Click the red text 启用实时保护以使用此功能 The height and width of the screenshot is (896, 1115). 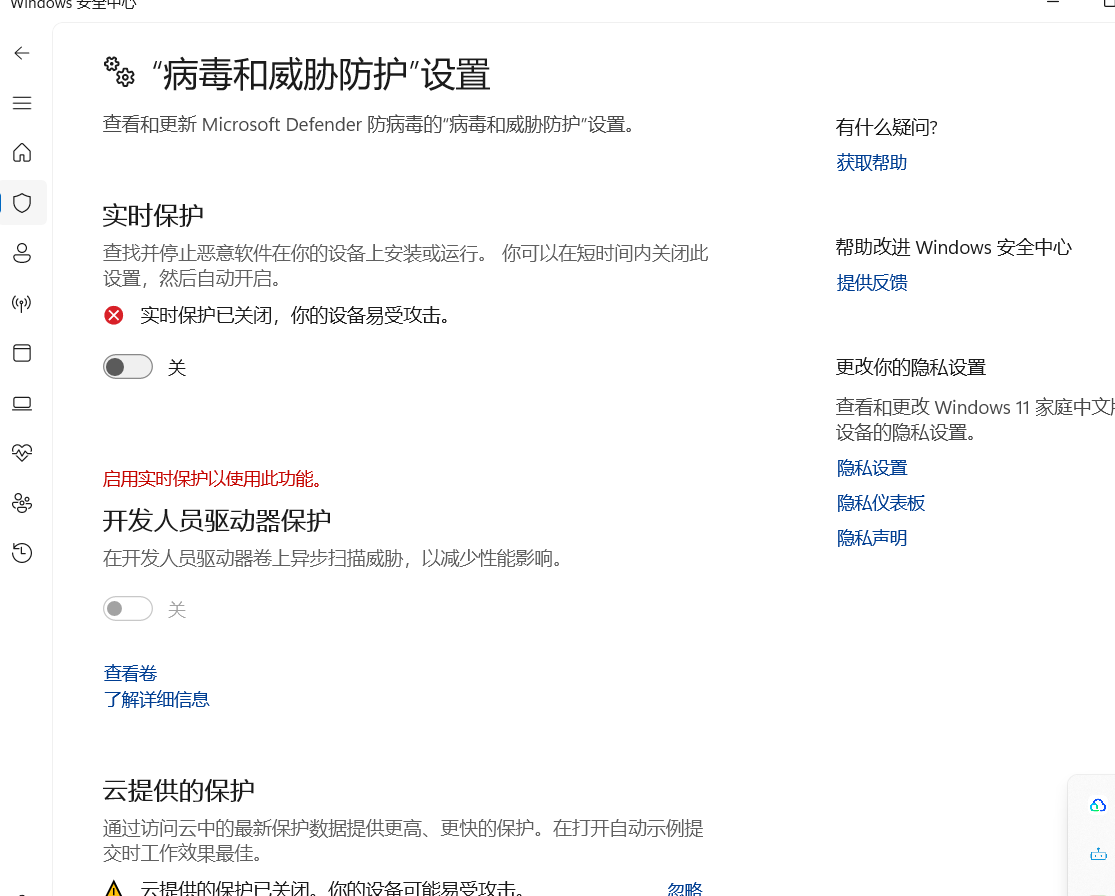[x=213, y=479]
